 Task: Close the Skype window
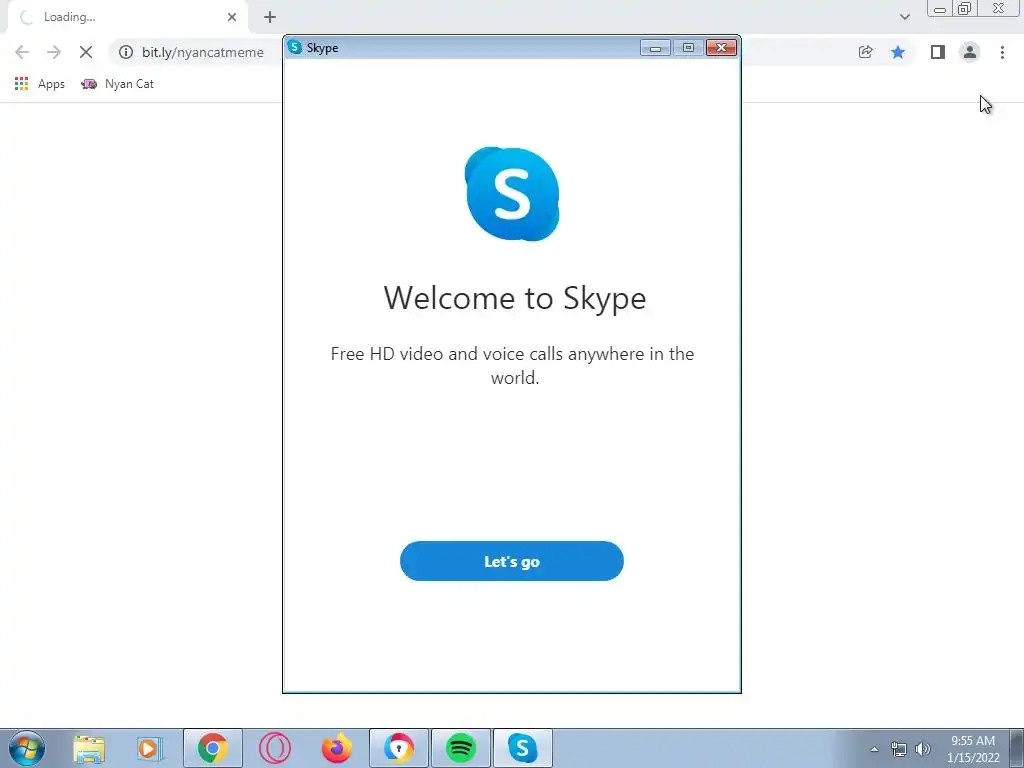(x=721, y=48)
